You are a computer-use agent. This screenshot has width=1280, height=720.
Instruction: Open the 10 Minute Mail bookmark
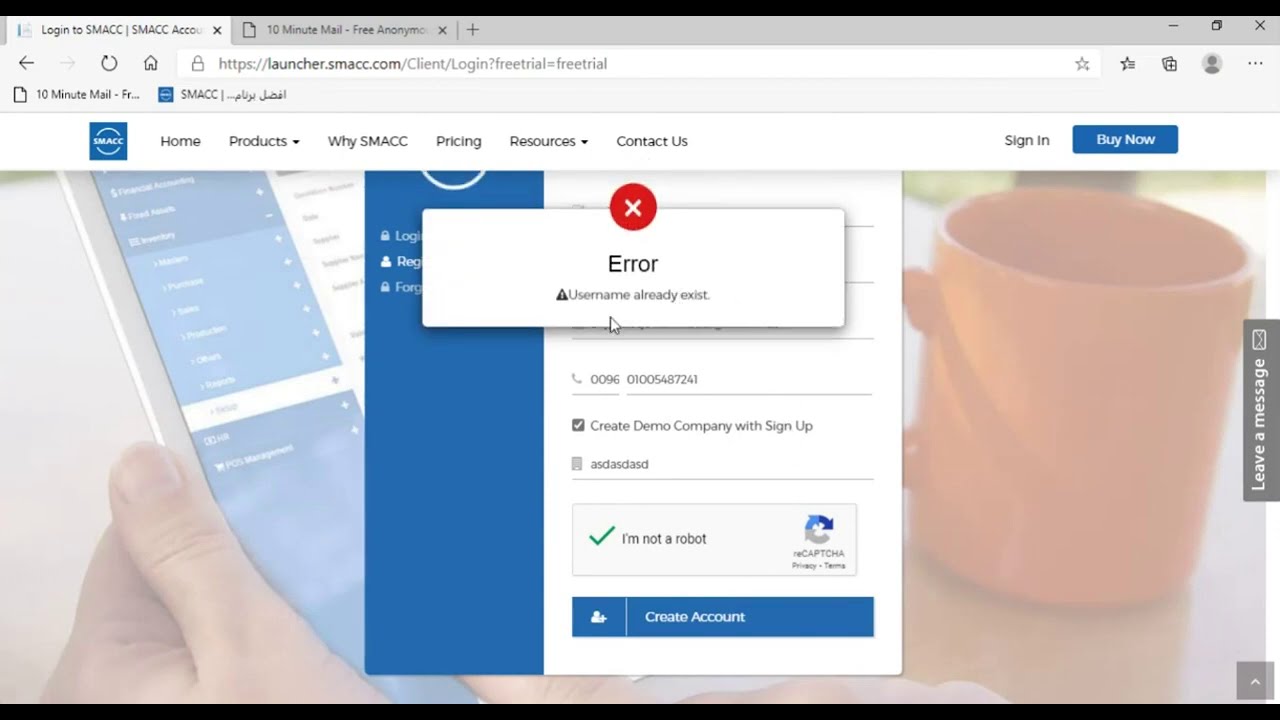[x=77, y=94]
